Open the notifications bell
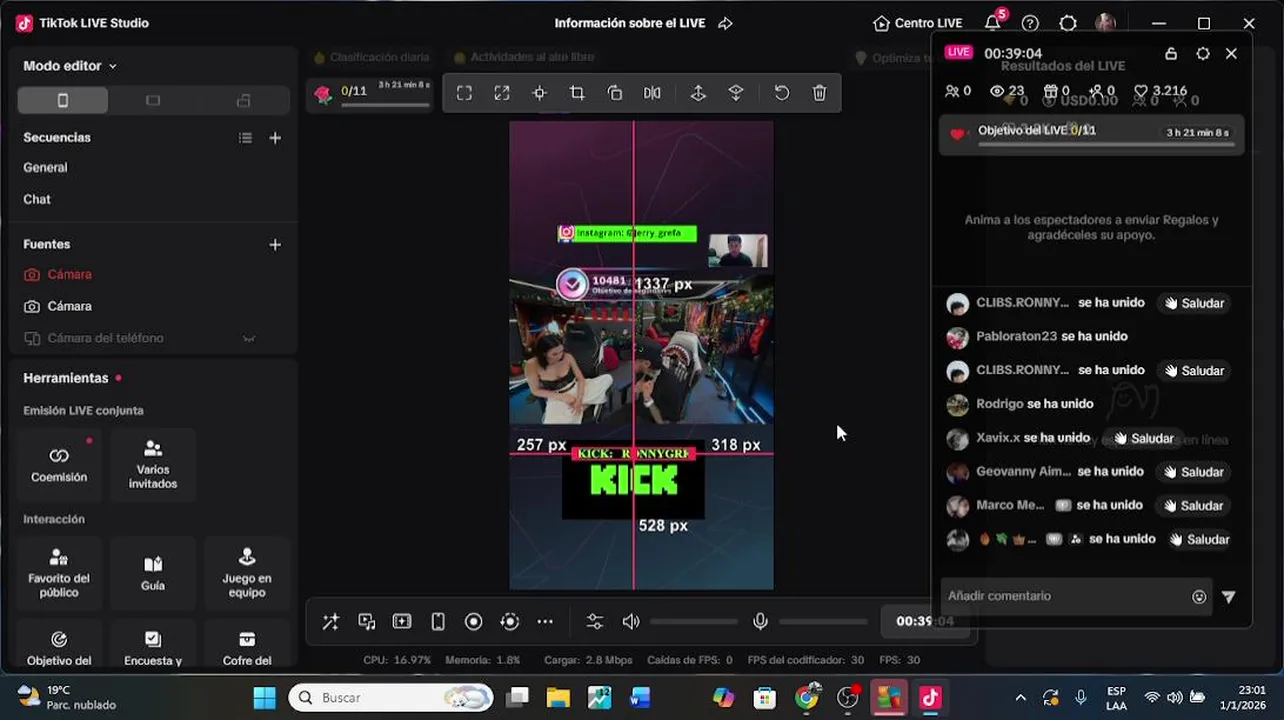The width and height of the screenshot is (1284, 720). pyautogui.click(x=993, y=22)
